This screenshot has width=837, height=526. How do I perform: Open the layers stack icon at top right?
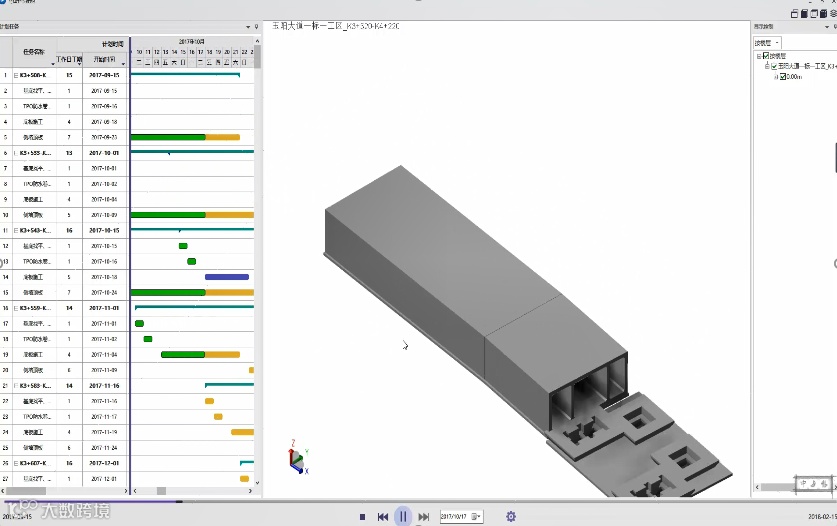[833, 14]
